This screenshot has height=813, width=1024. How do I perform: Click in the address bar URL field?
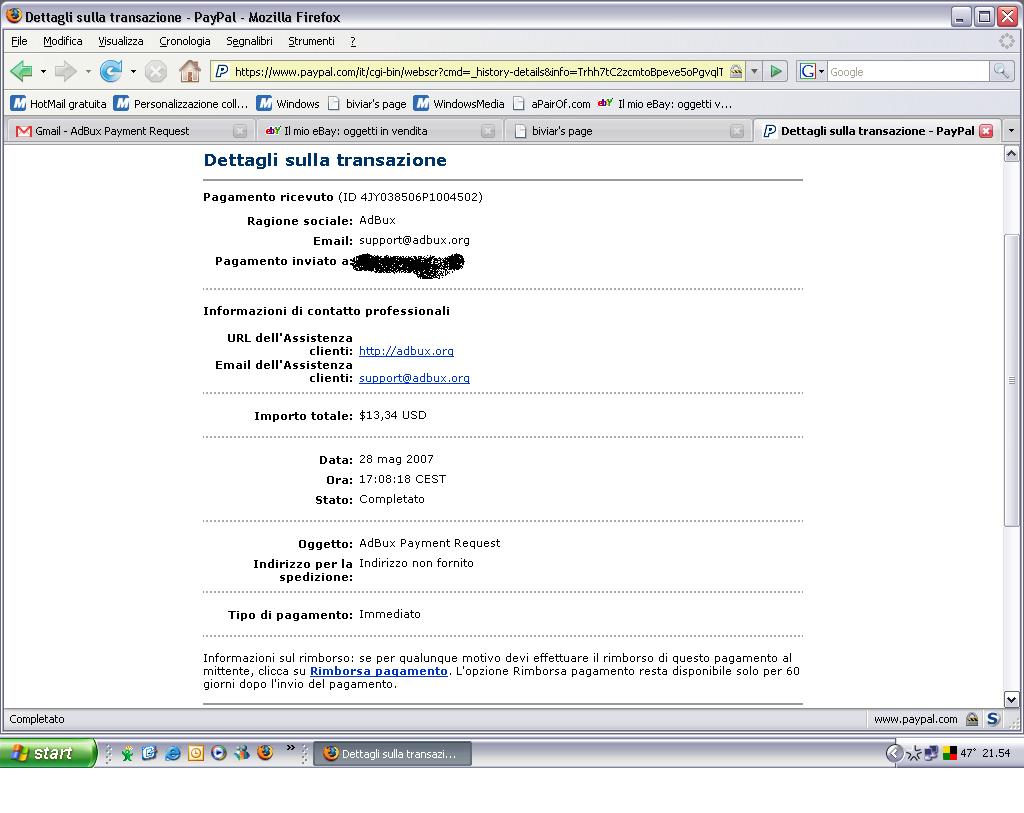coord(478,71)
